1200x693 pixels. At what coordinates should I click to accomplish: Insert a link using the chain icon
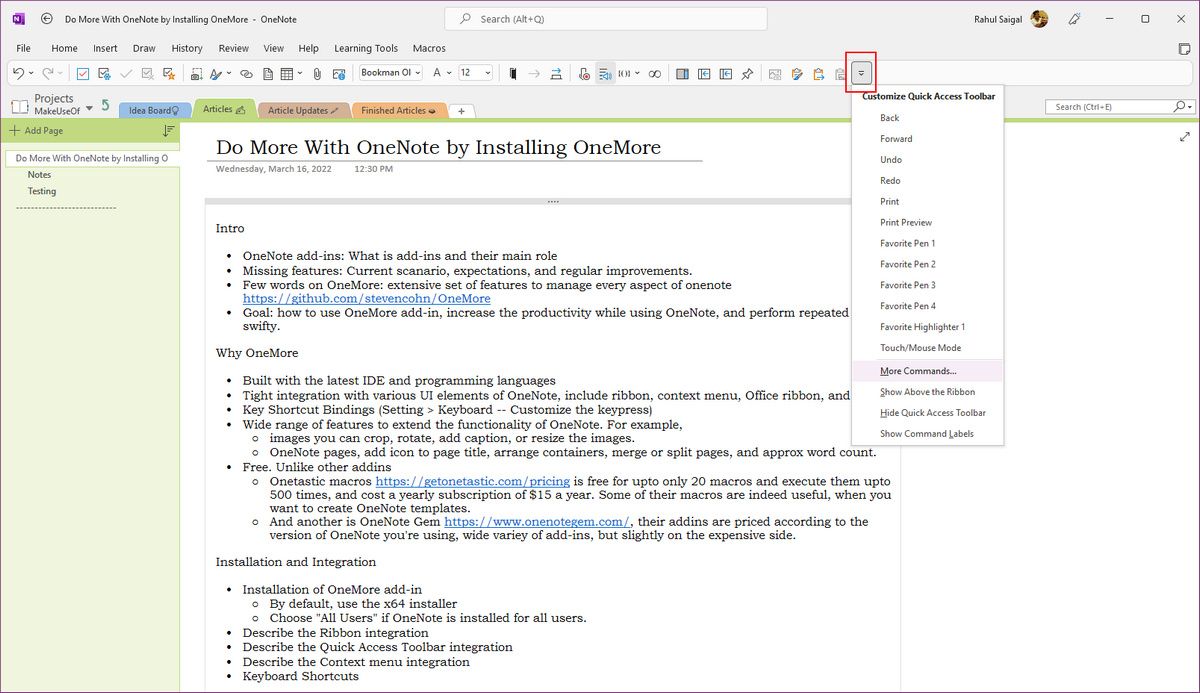coord(246,72)
